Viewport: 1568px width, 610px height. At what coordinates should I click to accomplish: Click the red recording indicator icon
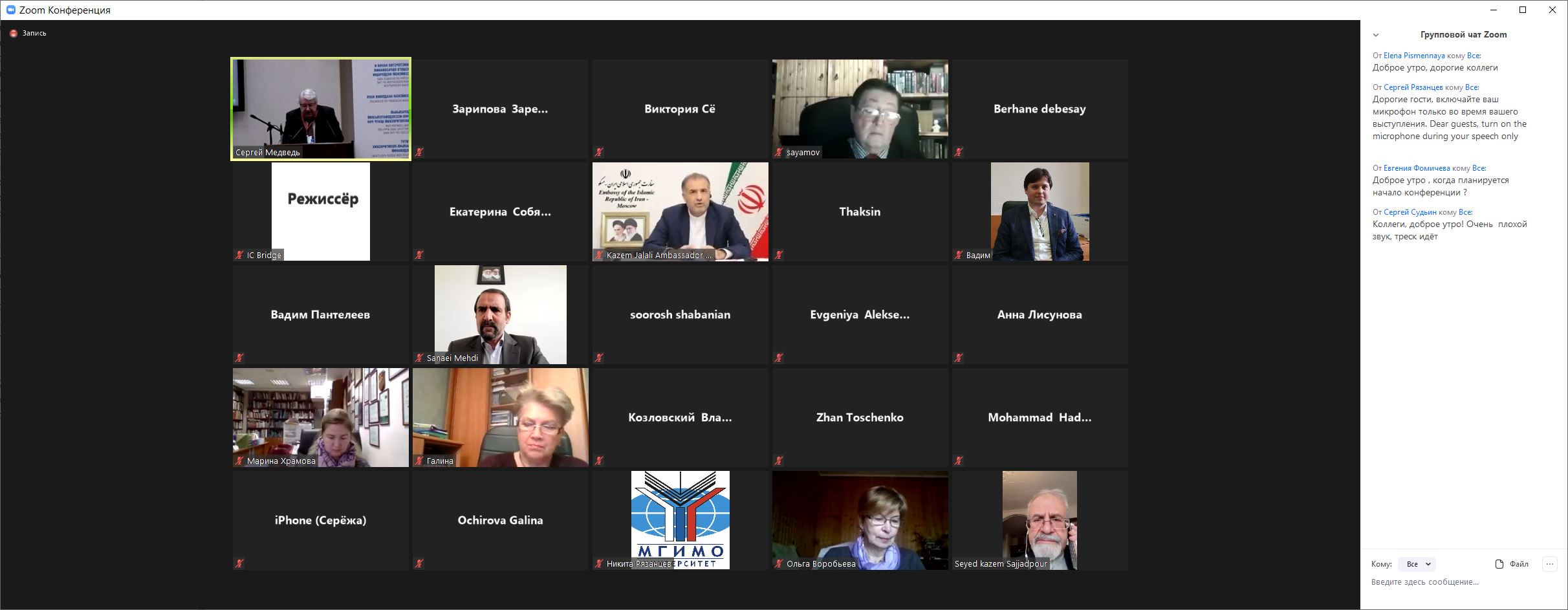(13, 33)
